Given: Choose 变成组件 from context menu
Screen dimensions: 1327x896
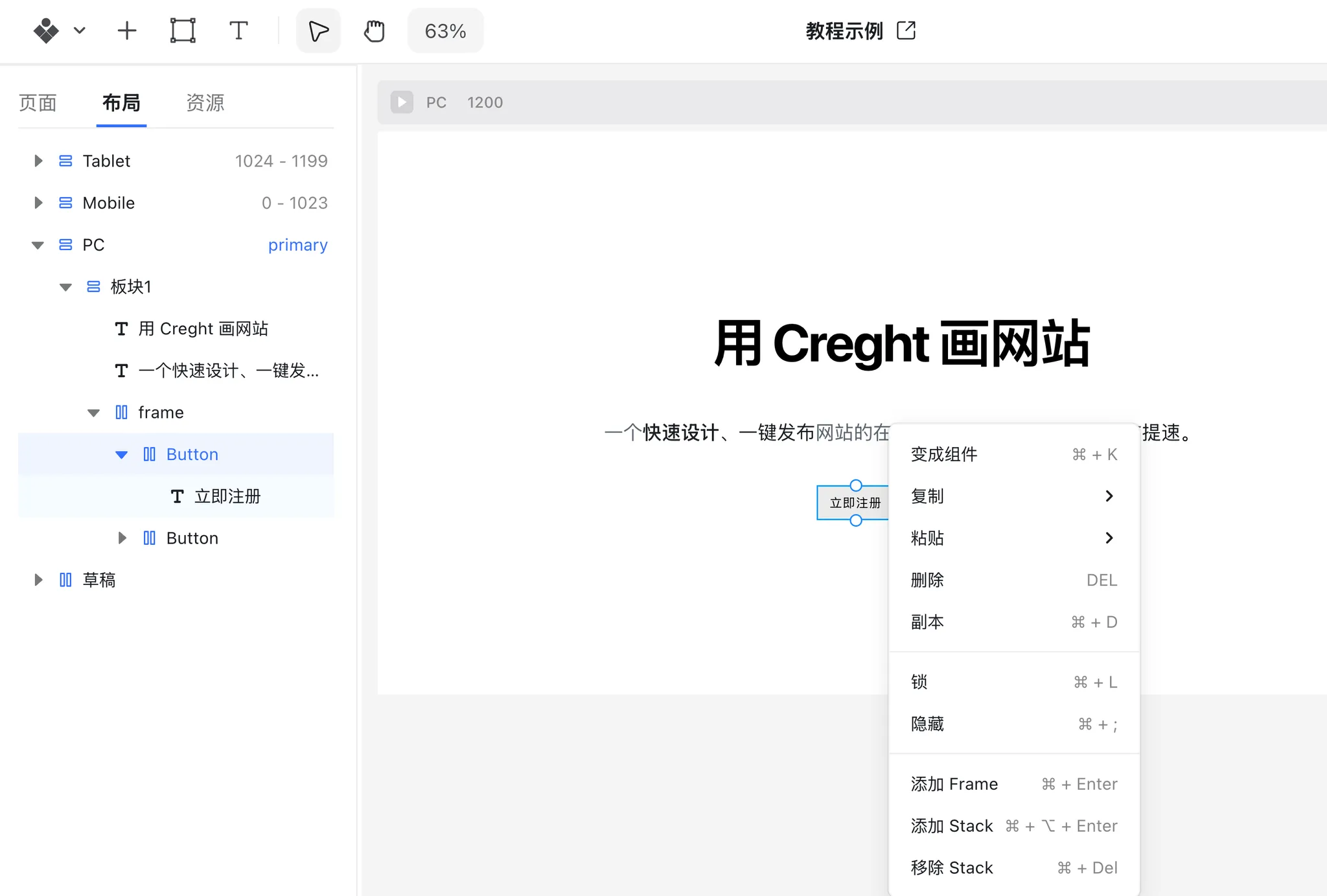Looking at the screenshot, I should (x=1014, y=454).
